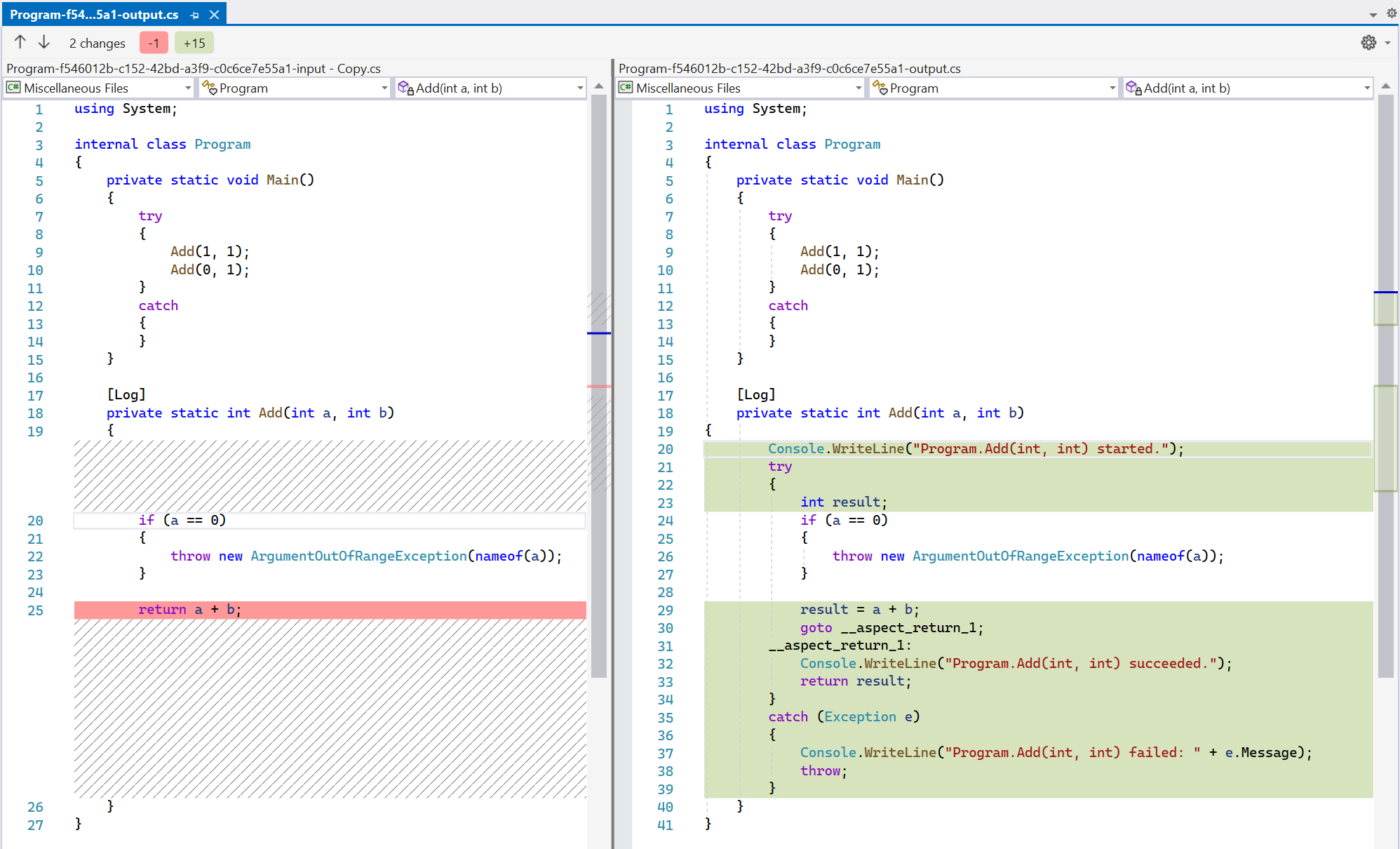Click Program class icon in right pane

point(880,88)
